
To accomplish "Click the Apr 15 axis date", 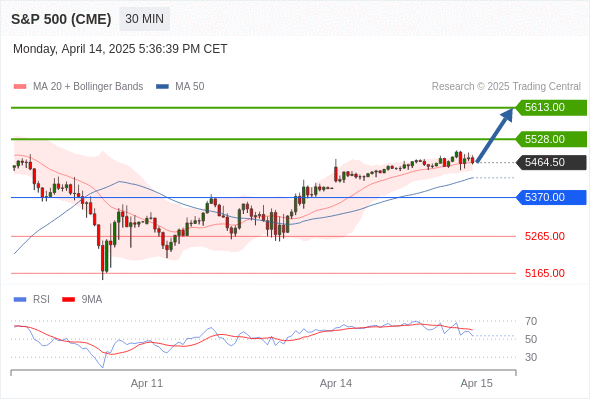I will [476, 383].
